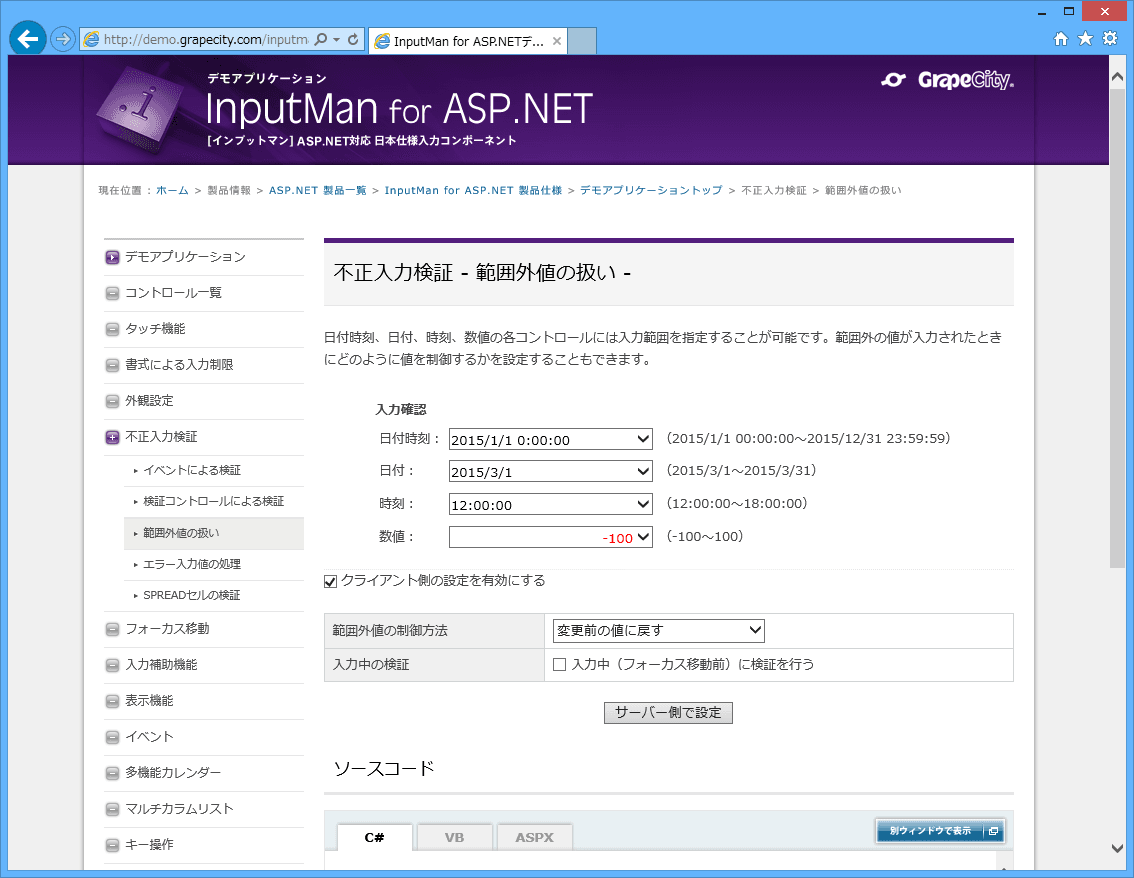Screen dimensions: 1134x878
Task: Expand the 書式による入力制限 menu icon
Action: pos(112,365)
